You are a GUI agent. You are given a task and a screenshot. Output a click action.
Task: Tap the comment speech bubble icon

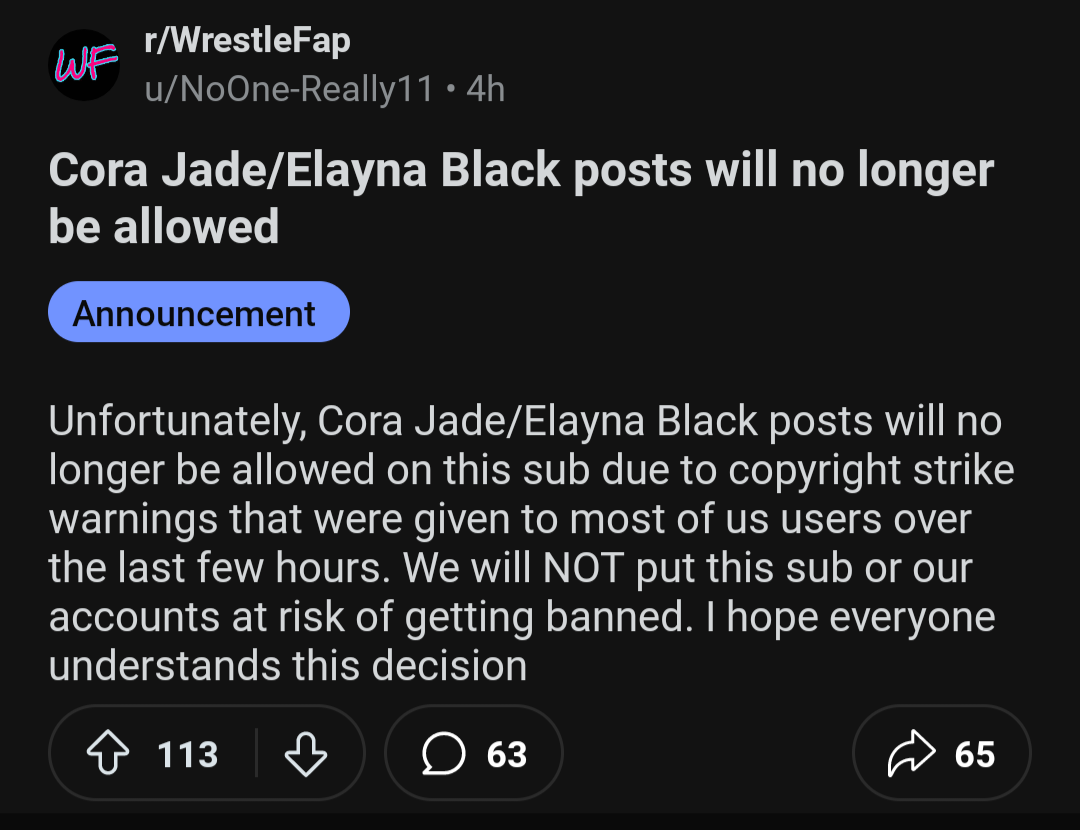[444, 753]
